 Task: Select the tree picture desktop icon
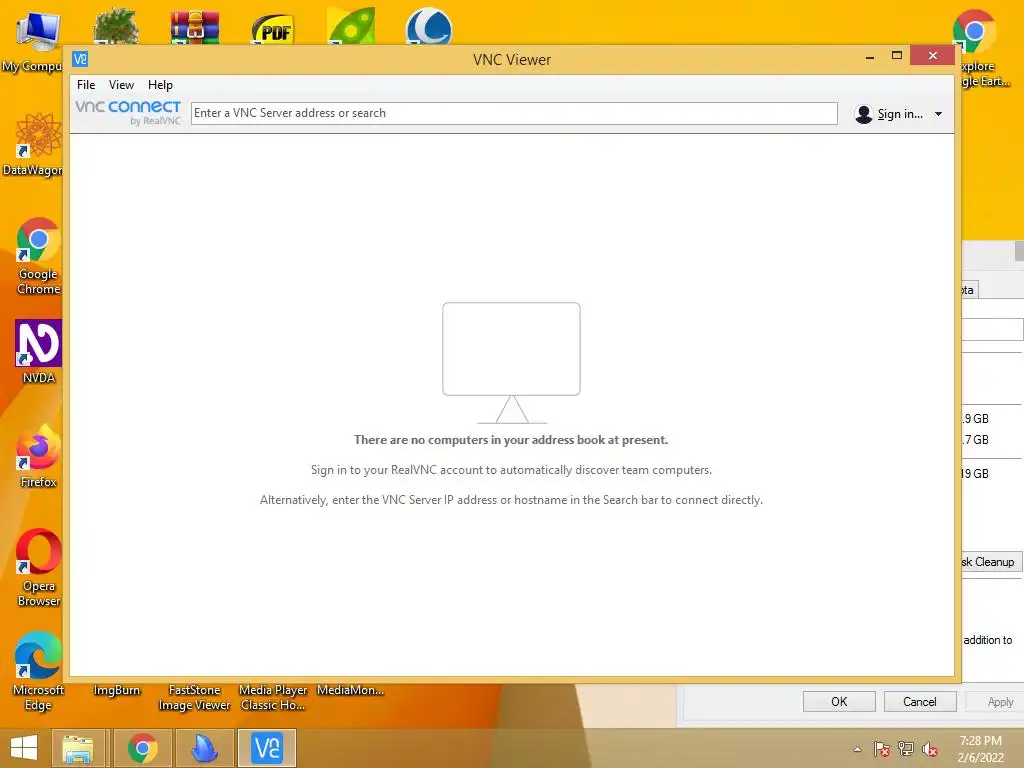116,26
